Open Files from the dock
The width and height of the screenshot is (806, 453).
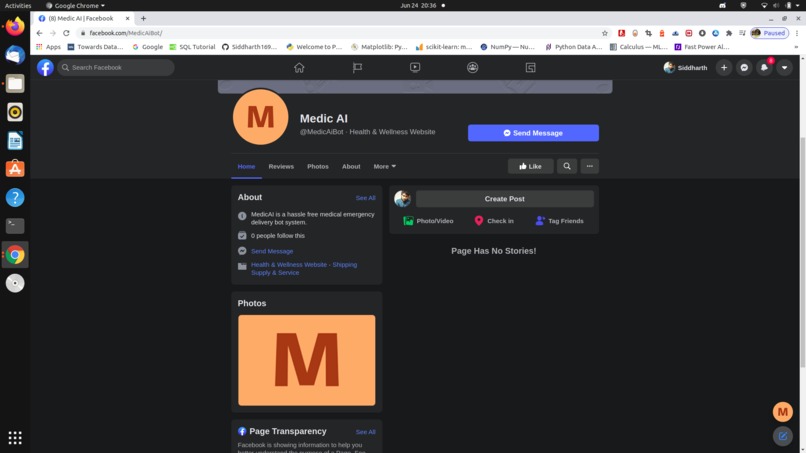coord(15,83)
